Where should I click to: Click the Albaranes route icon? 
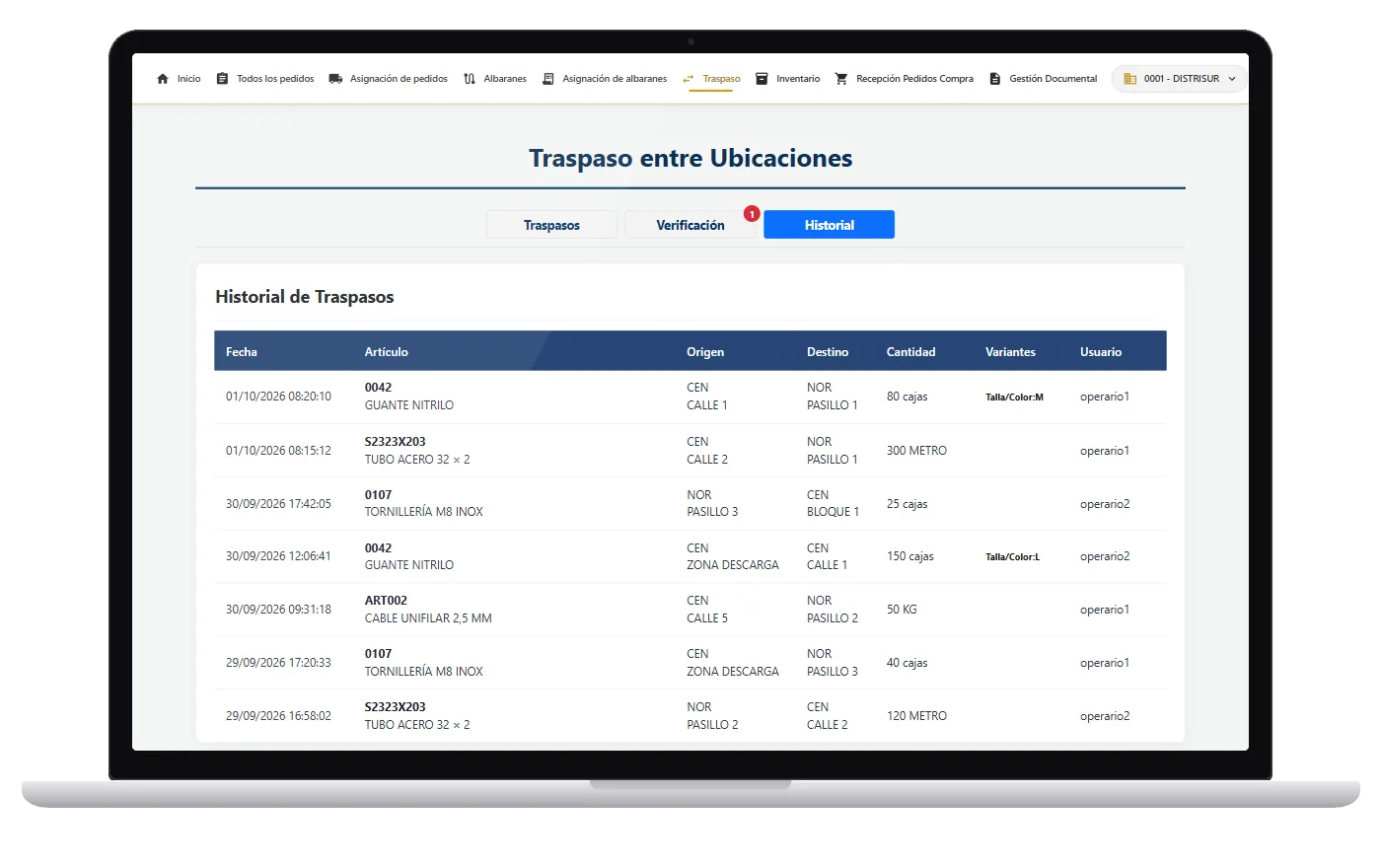pos(470,79)
